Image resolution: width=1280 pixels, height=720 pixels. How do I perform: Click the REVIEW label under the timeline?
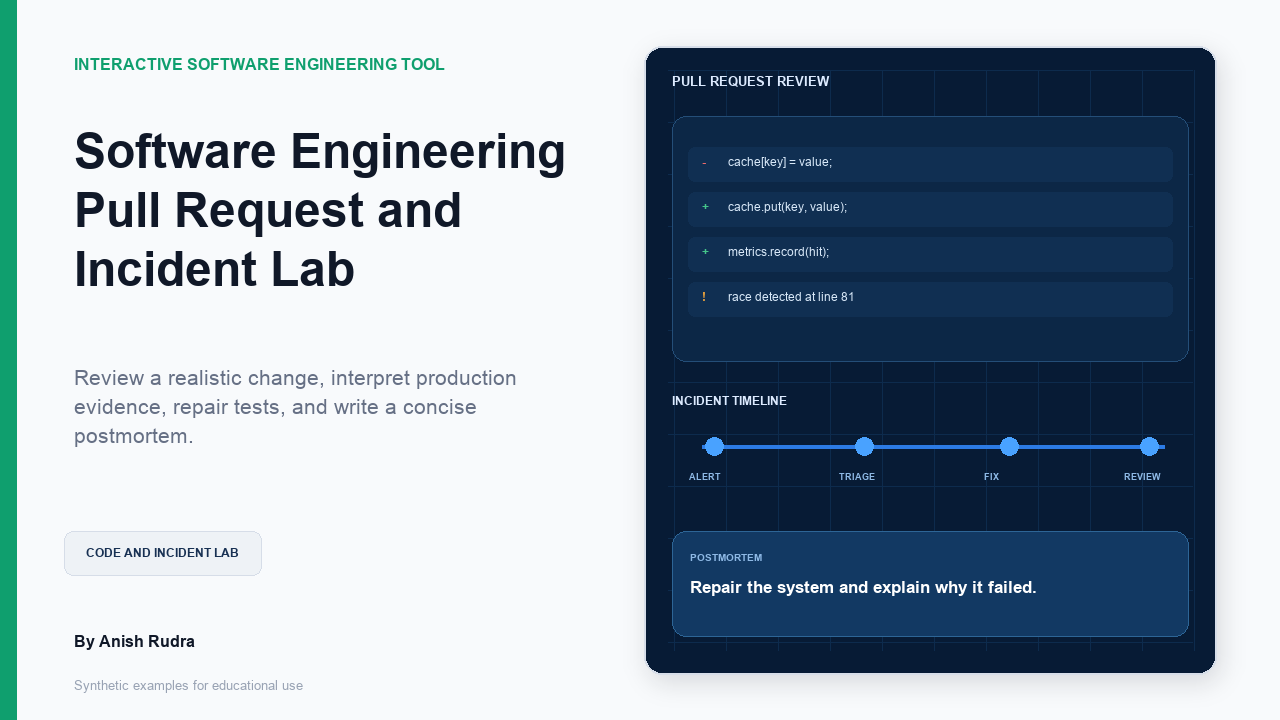pos(1142,477)
